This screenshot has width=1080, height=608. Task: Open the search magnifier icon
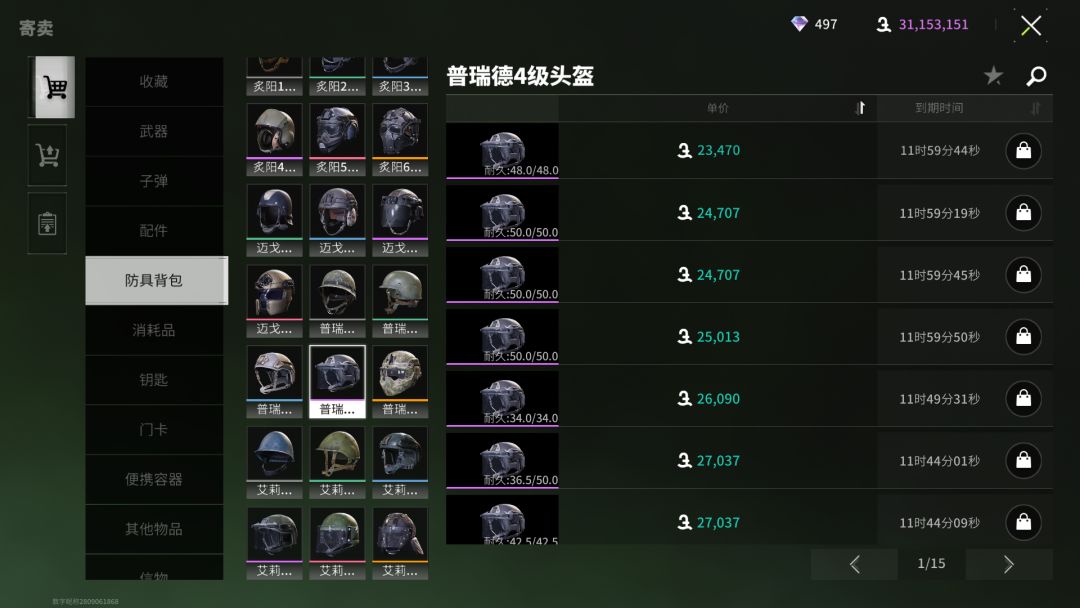(1036, 76)
